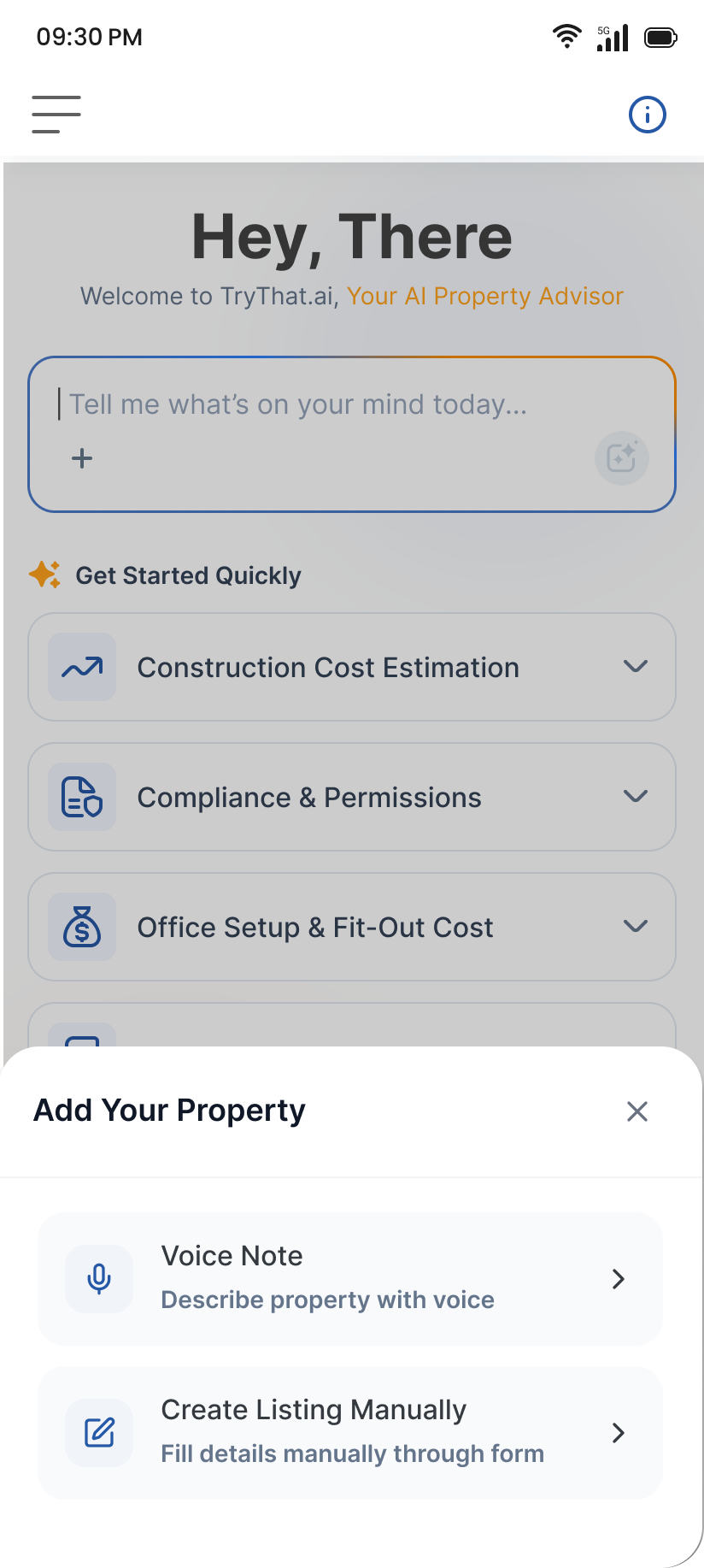Viewport: 704px width, 1568px height.
Task: Select the Office Setup money bag icon
Action: pyautogui.click(x=82, y=927)
